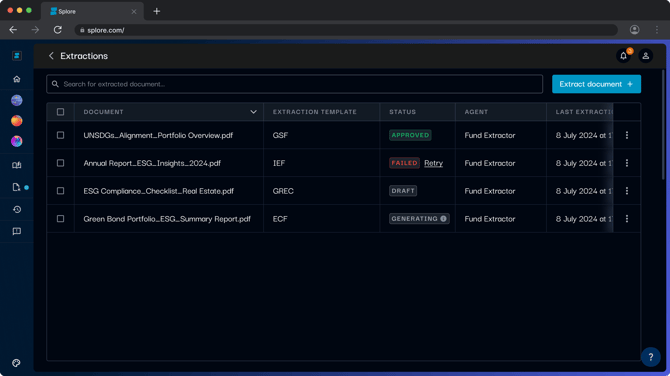
Task: Click the DRAFT status badge
Action: (403, 191)
